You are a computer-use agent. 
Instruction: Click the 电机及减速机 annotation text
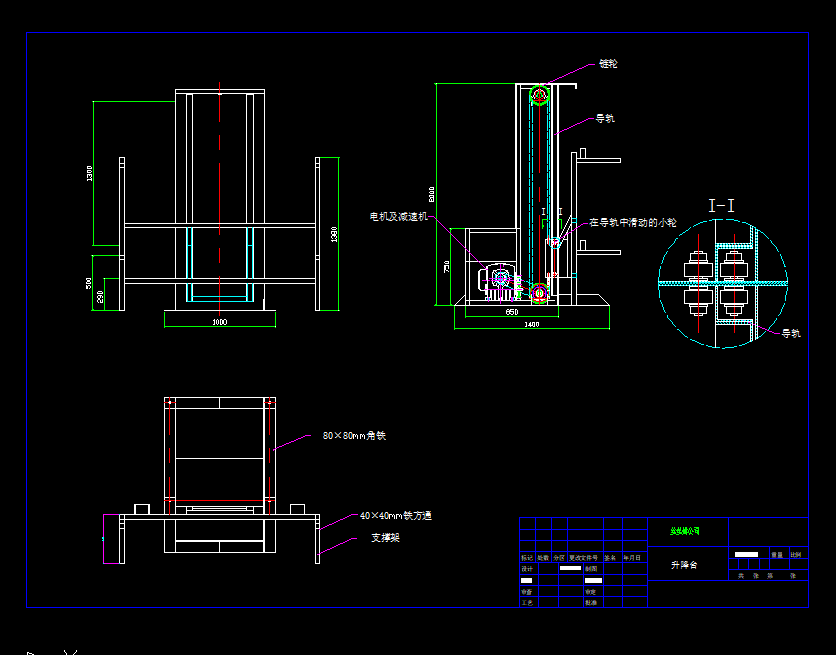398,216
